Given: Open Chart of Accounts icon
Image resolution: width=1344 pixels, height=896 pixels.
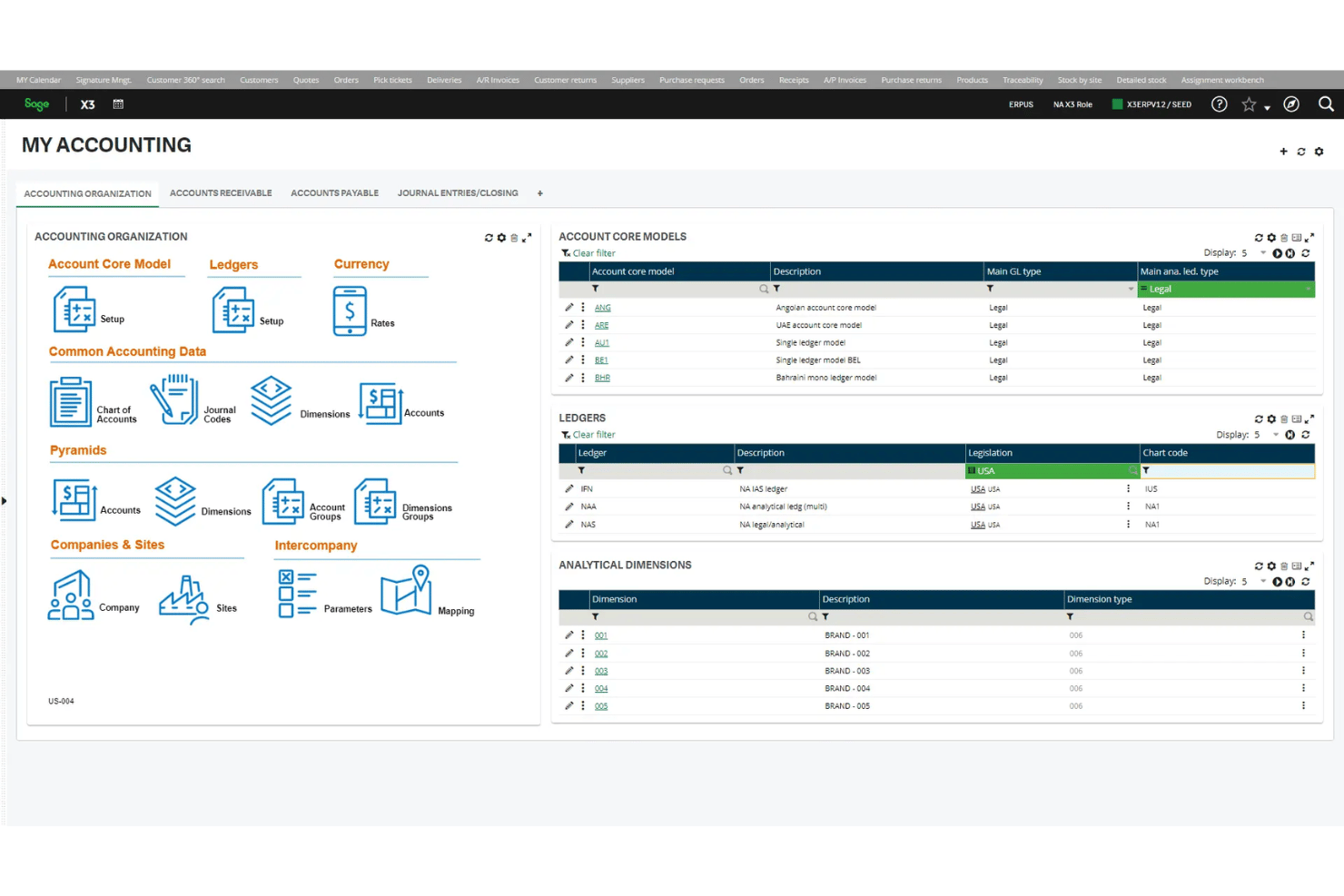Looking at the screenshot, I should 71,402.
